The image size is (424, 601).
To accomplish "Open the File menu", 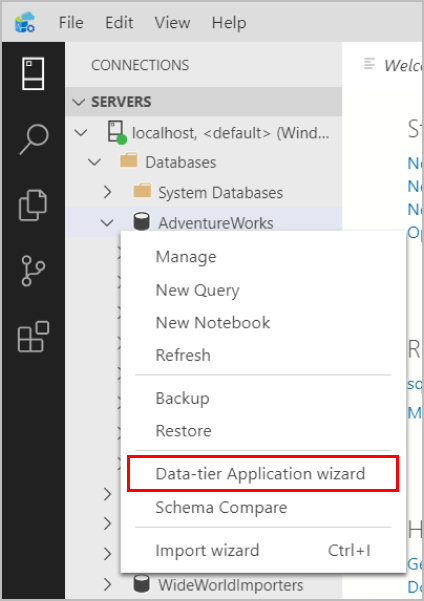I will (x=71, y=23).
